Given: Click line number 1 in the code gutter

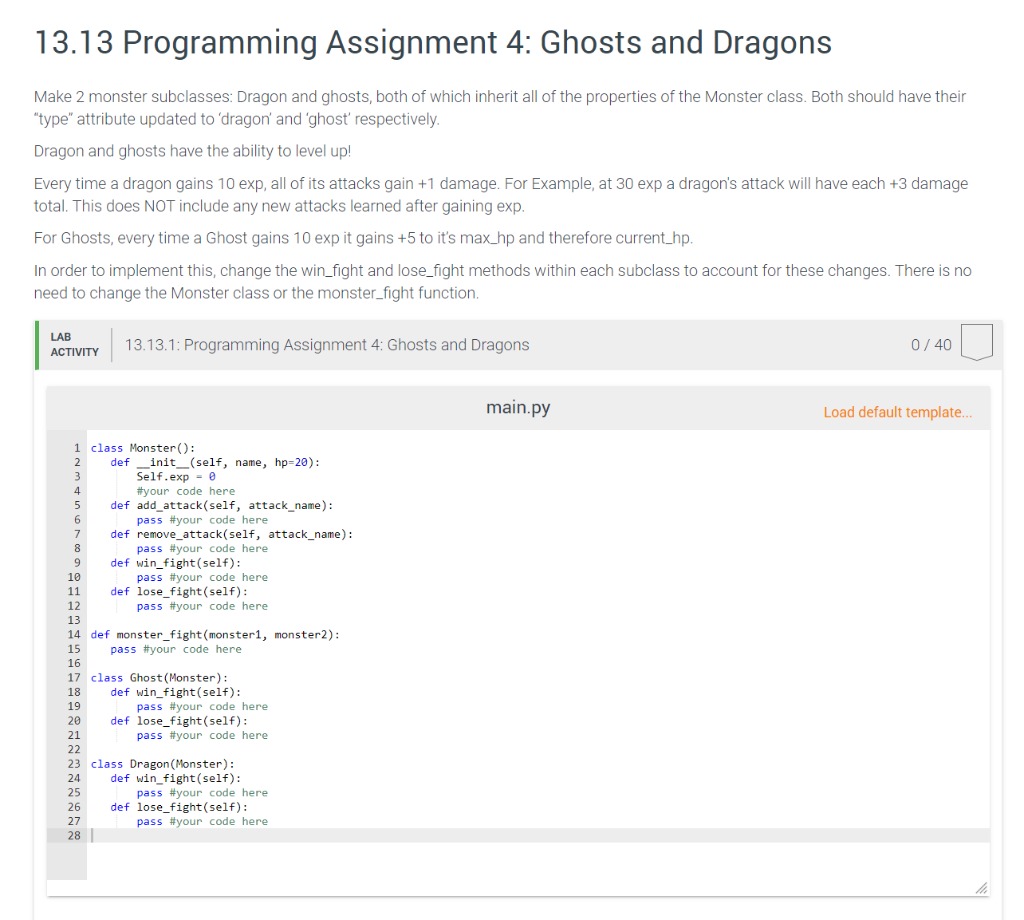Looking at the screenshot, I should [77, 447].
